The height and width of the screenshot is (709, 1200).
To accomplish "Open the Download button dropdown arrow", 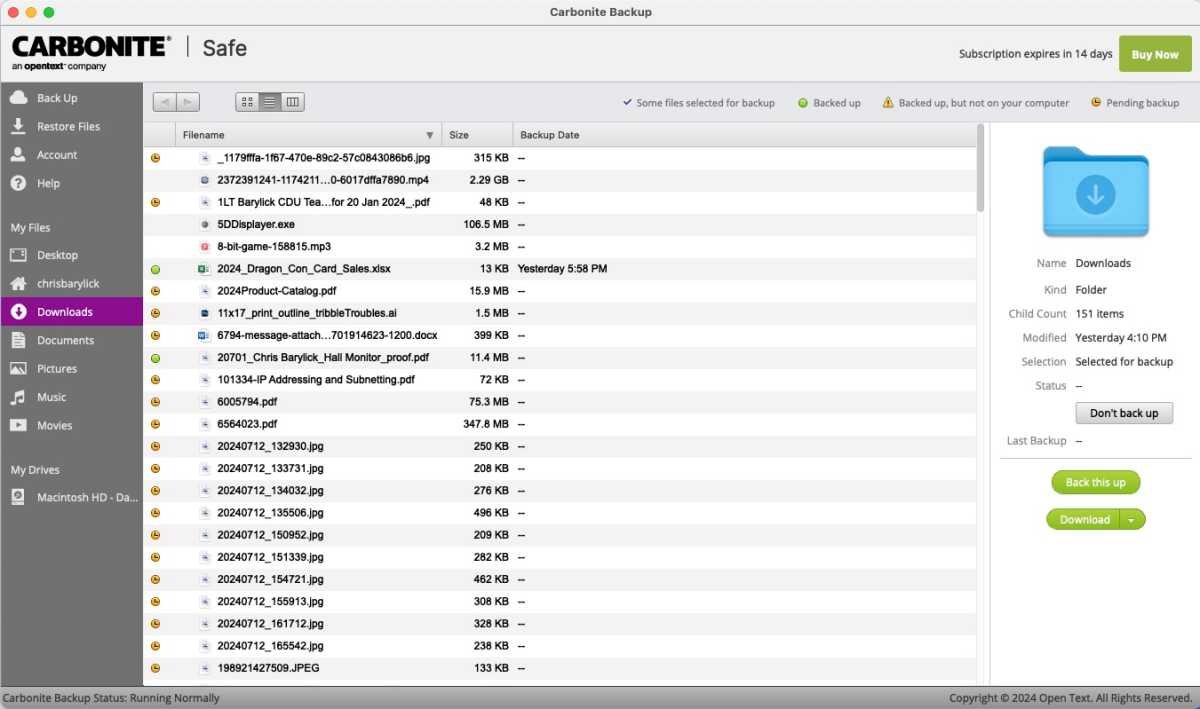I will pos(1132,520).
